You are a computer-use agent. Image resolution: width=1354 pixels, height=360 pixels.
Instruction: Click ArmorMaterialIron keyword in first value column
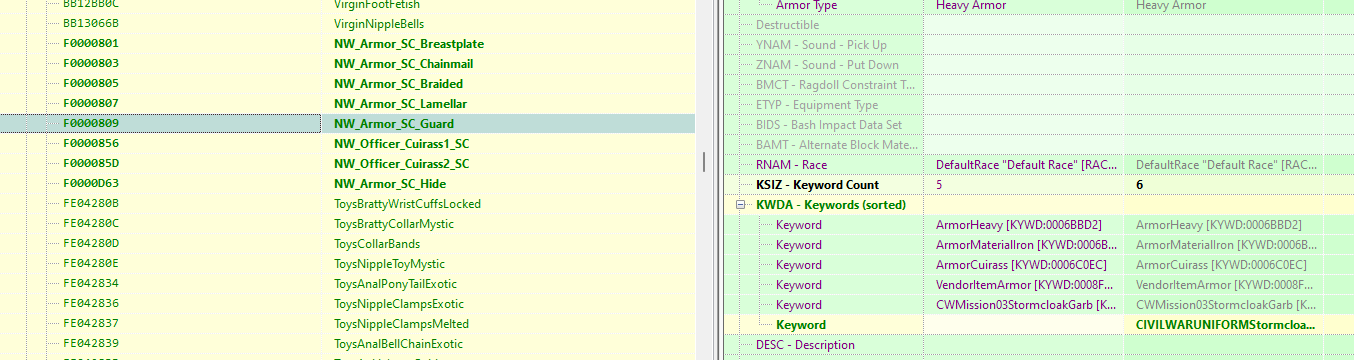pyautogui.click(x=1025, y=244)
